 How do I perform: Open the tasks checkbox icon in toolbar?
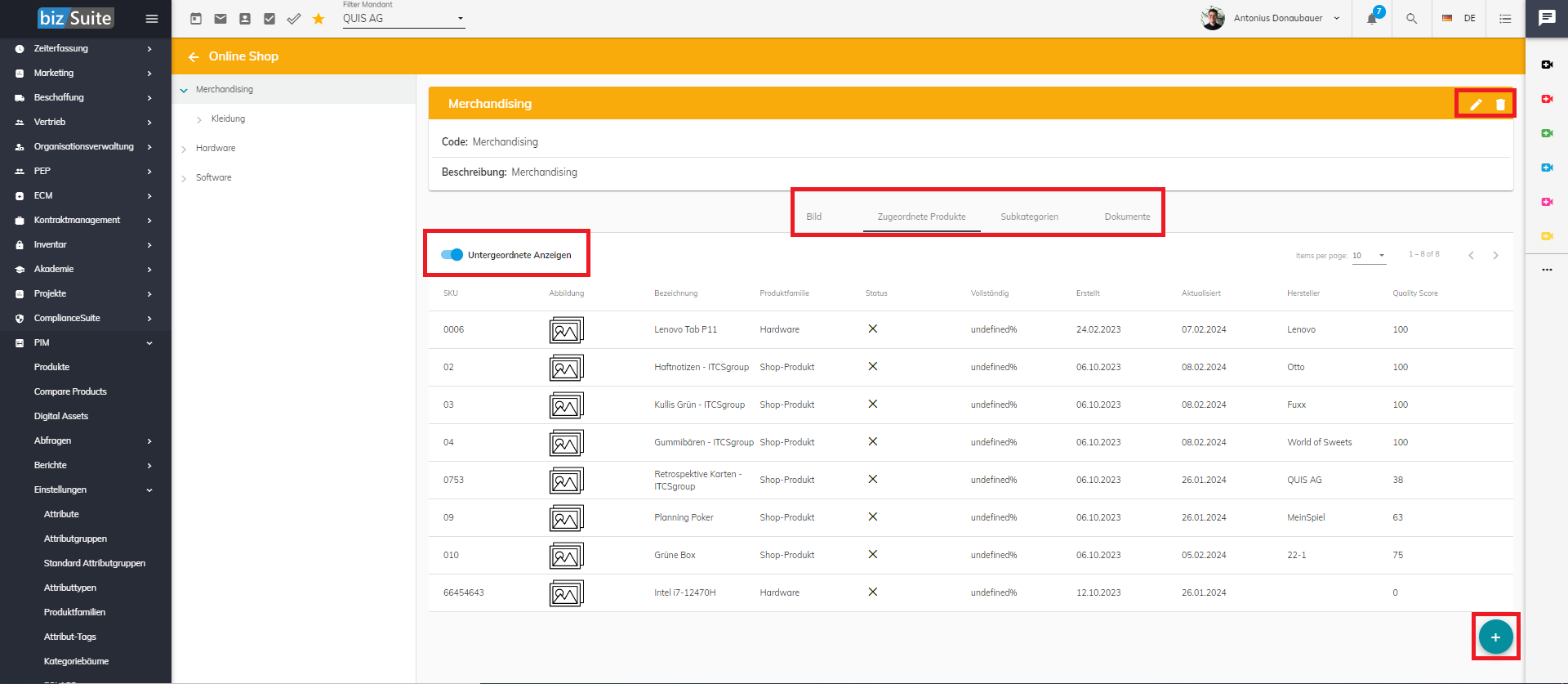(x=269, y=18)
